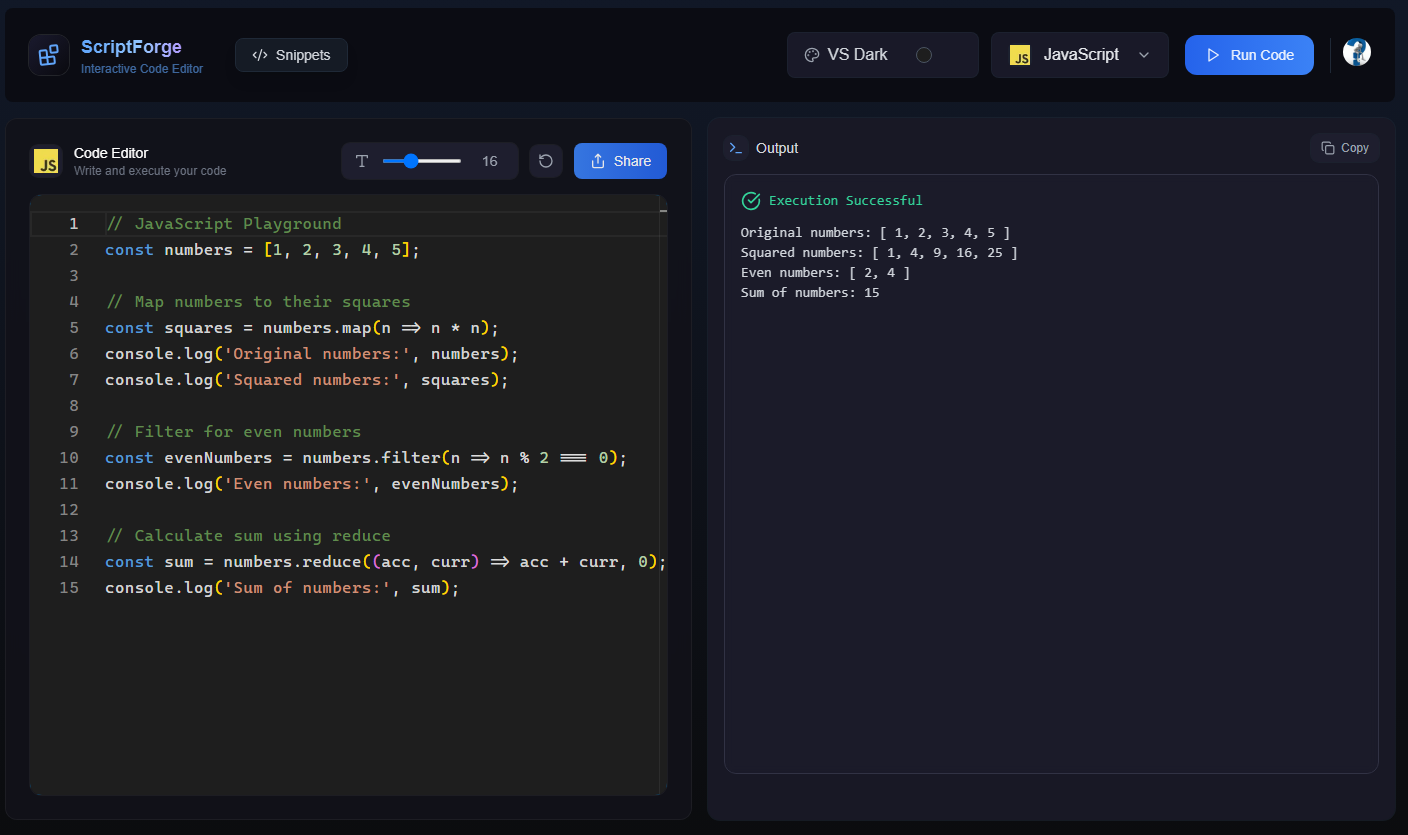This screenshot has height=835, width=1408.
Task: Click output line 'Sum of numbers: 15'
Action: point(810,293)
